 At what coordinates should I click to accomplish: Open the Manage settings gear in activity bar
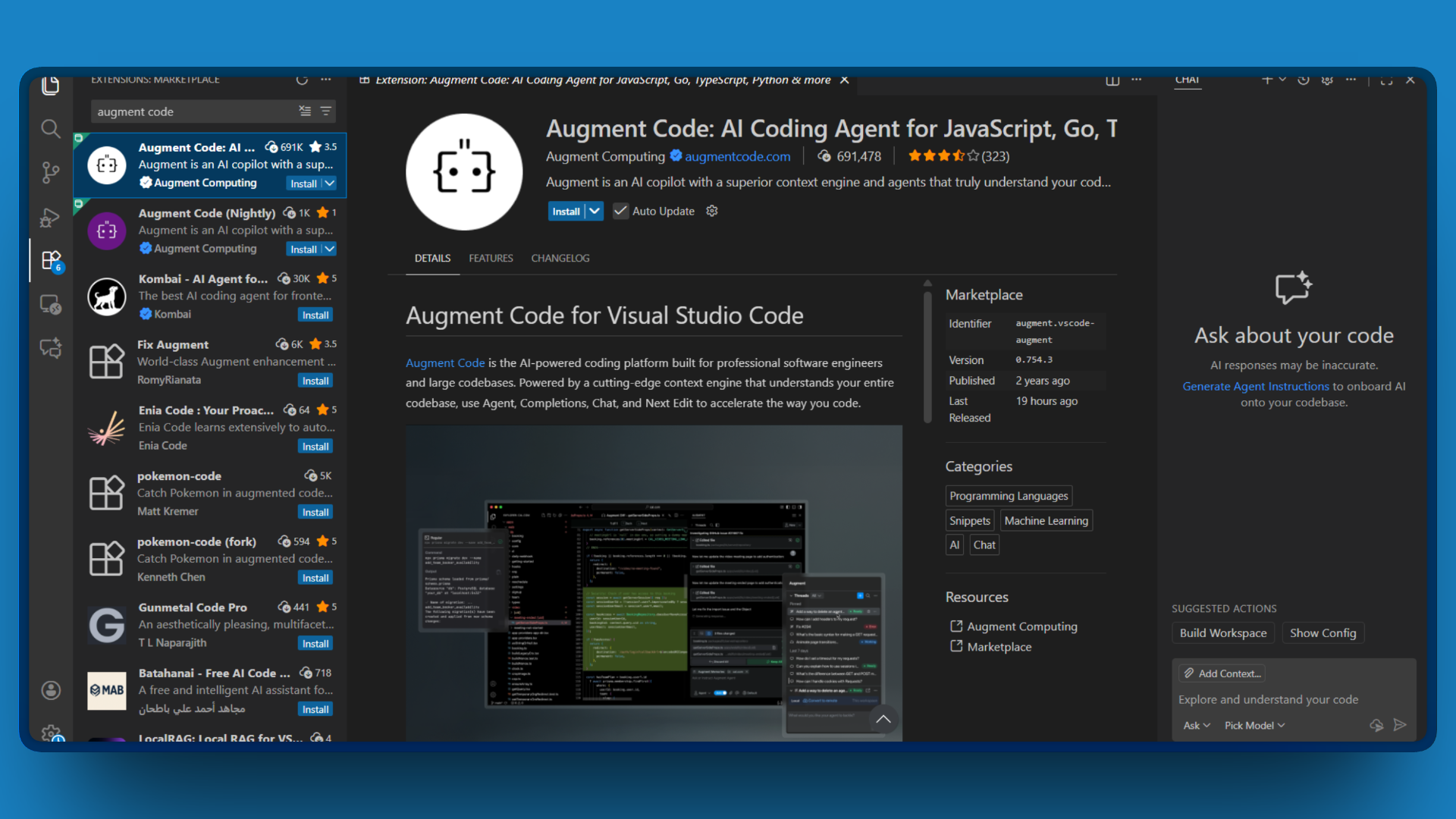click(x=50, y=733)
